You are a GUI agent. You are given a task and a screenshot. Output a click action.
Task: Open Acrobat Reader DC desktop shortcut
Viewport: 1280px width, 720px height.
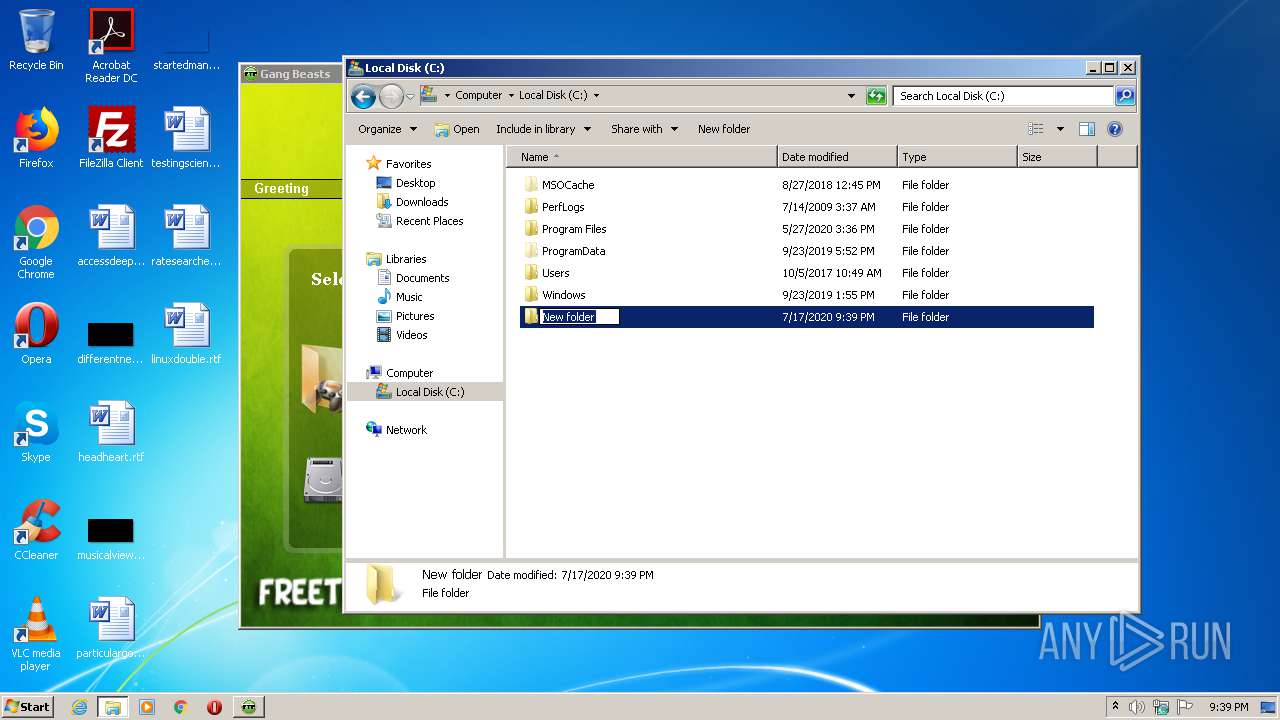[111, 46]
